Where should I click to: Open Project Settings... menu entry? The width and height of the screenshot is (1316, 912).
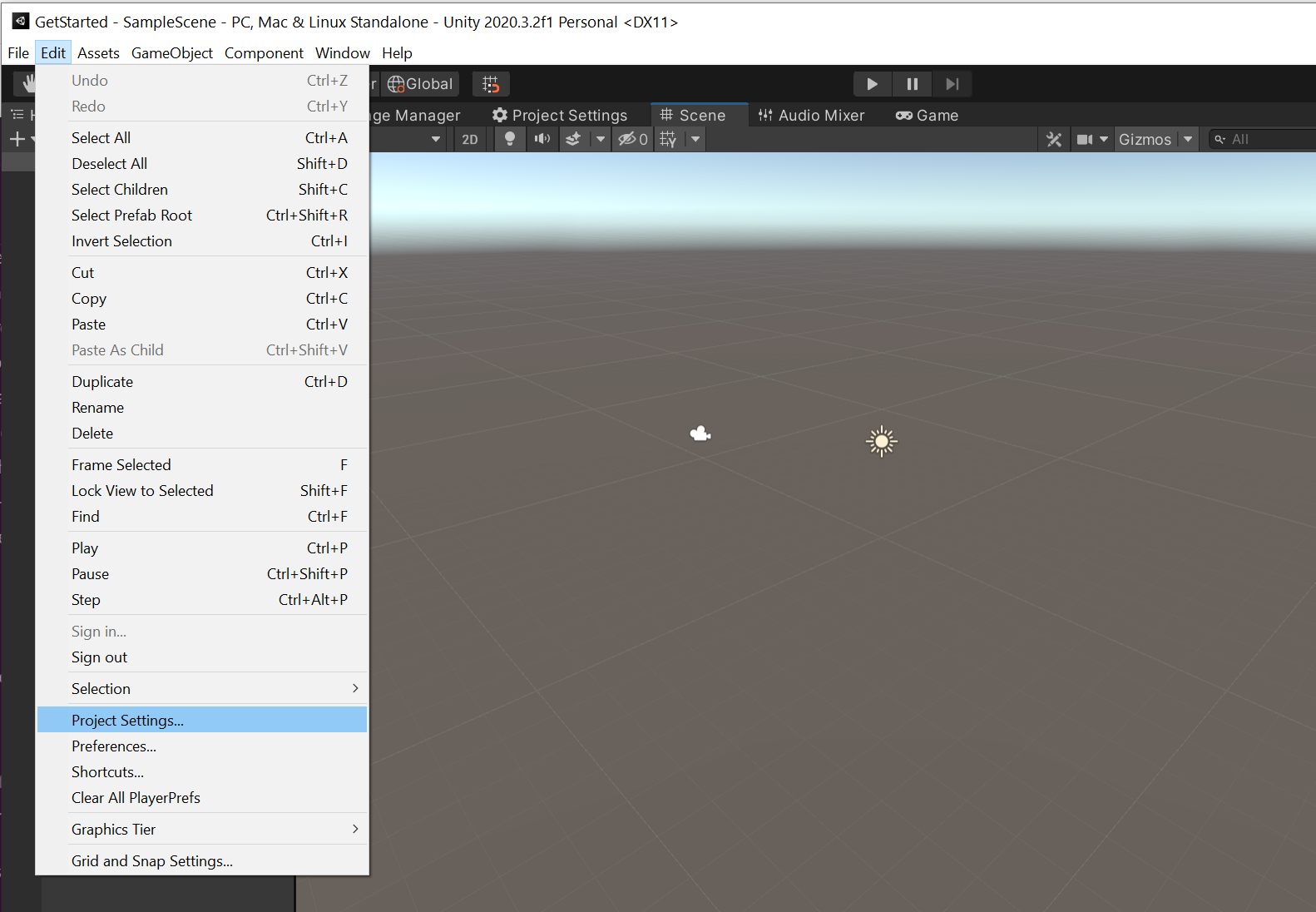tap(202, 721)
